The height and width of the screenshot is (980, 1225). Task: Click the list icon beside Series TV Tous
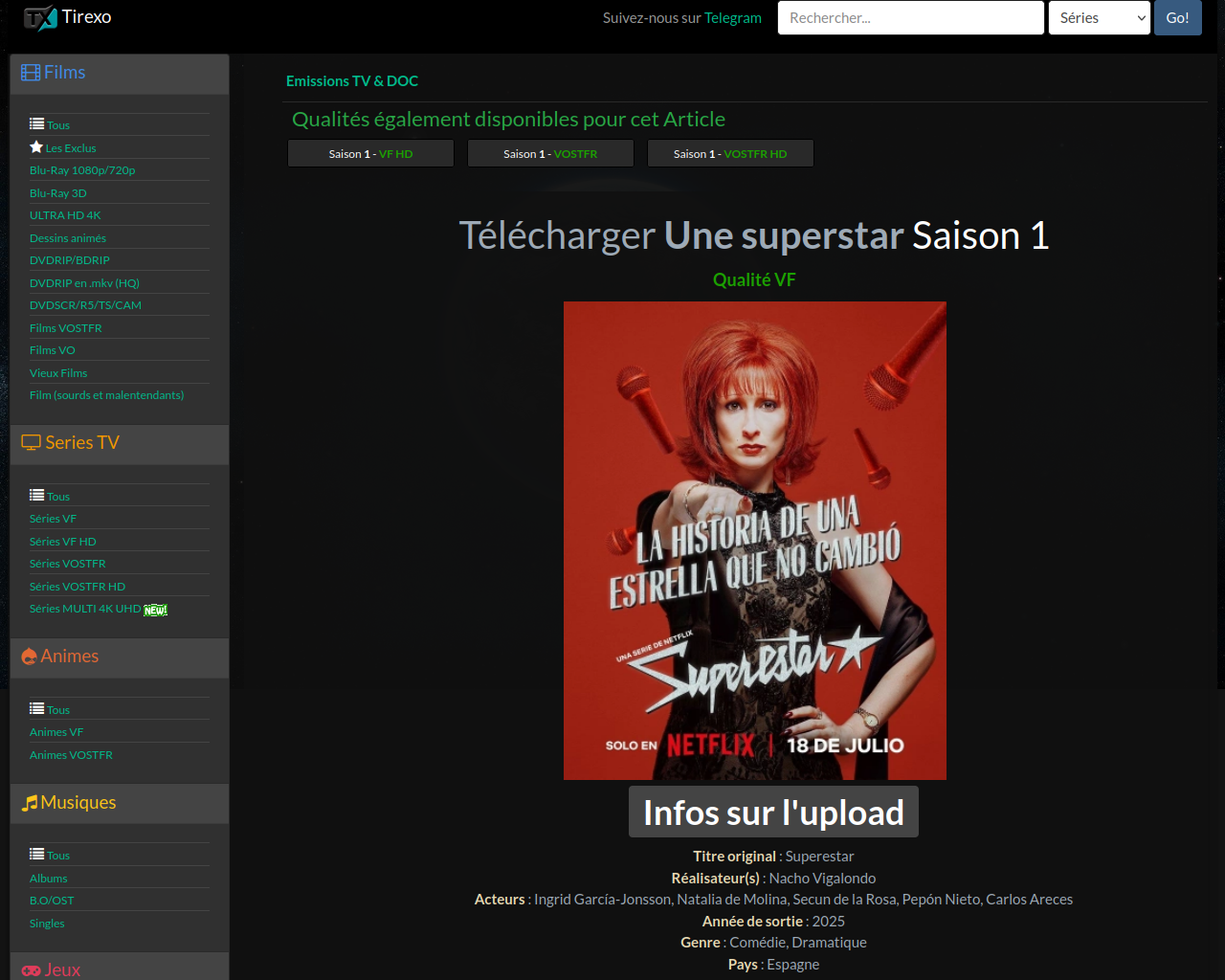[36, 496]
